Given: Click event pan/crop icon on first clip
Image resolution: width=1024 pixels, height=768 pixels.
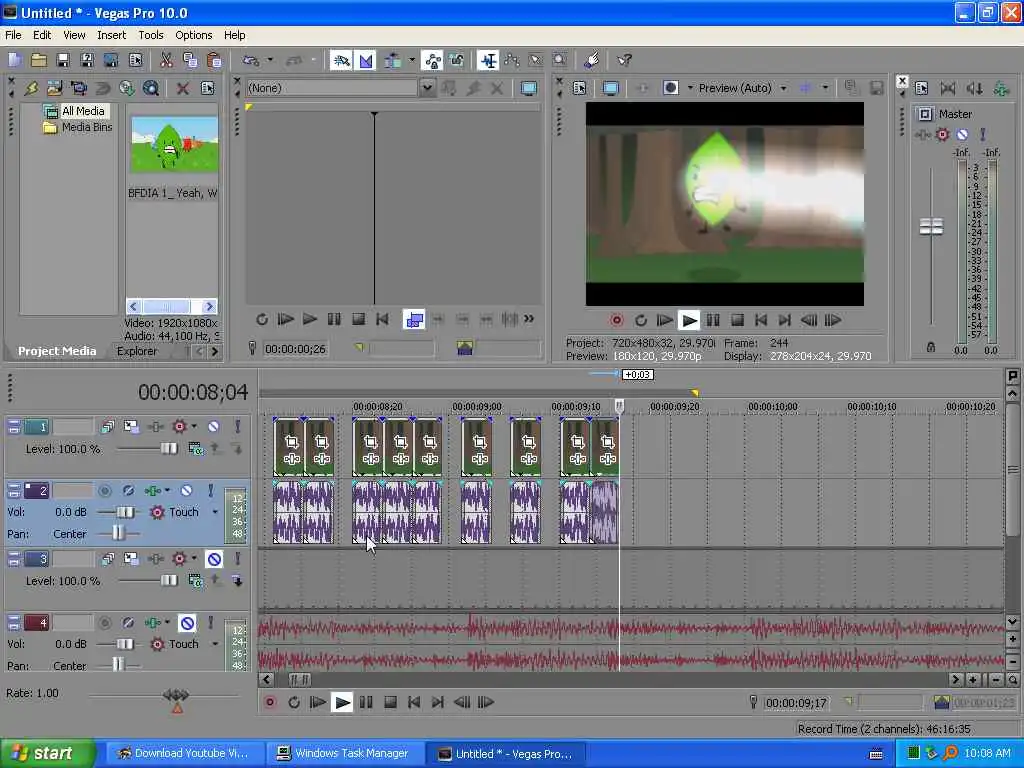Looking at the screenshot, I should tap(291, 442).
